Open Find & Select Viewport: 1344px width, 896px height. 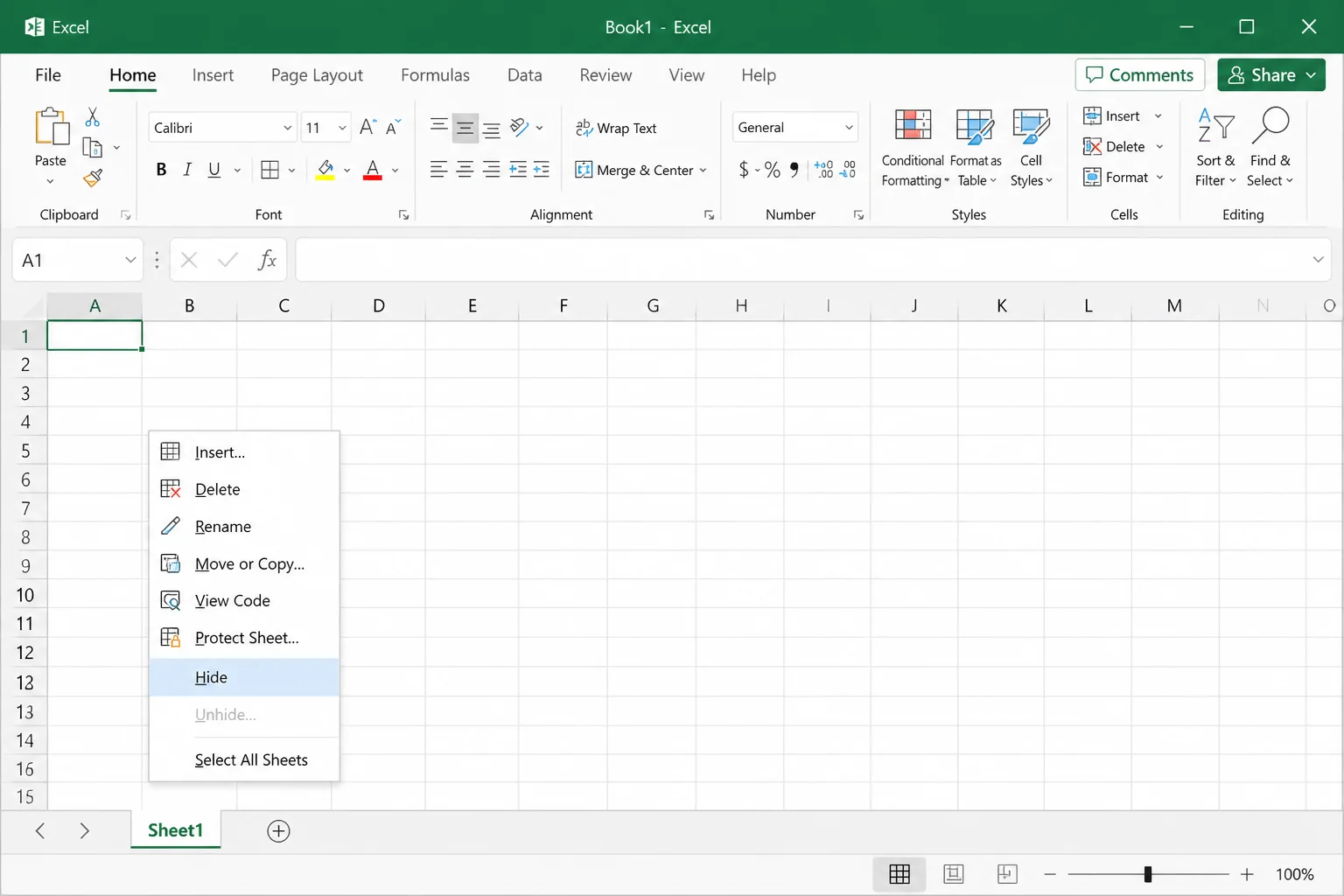click(x=1270, y=147)
